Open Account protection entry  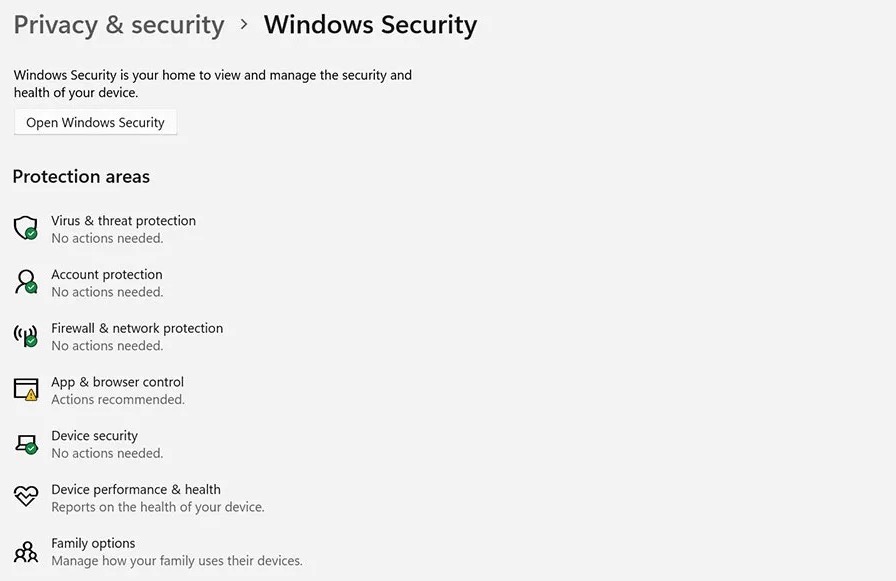pyautogui.click(x=107, y=274)
